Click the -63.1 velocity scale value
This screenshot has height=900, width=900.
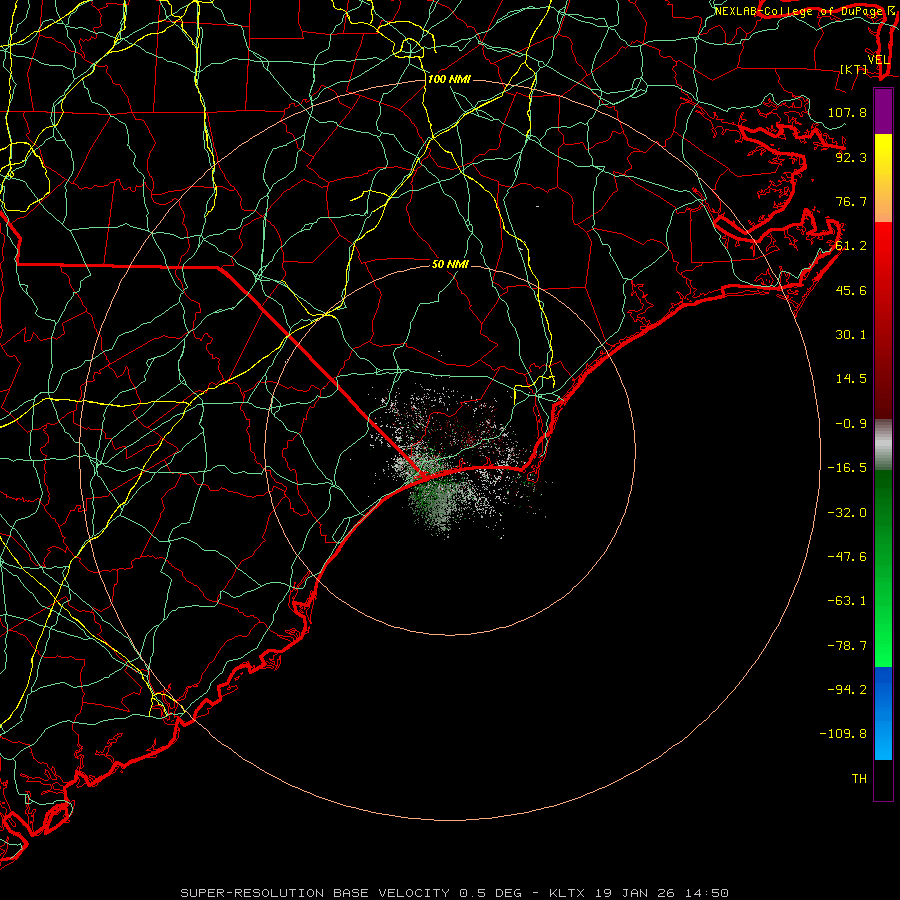pos(847,601)
